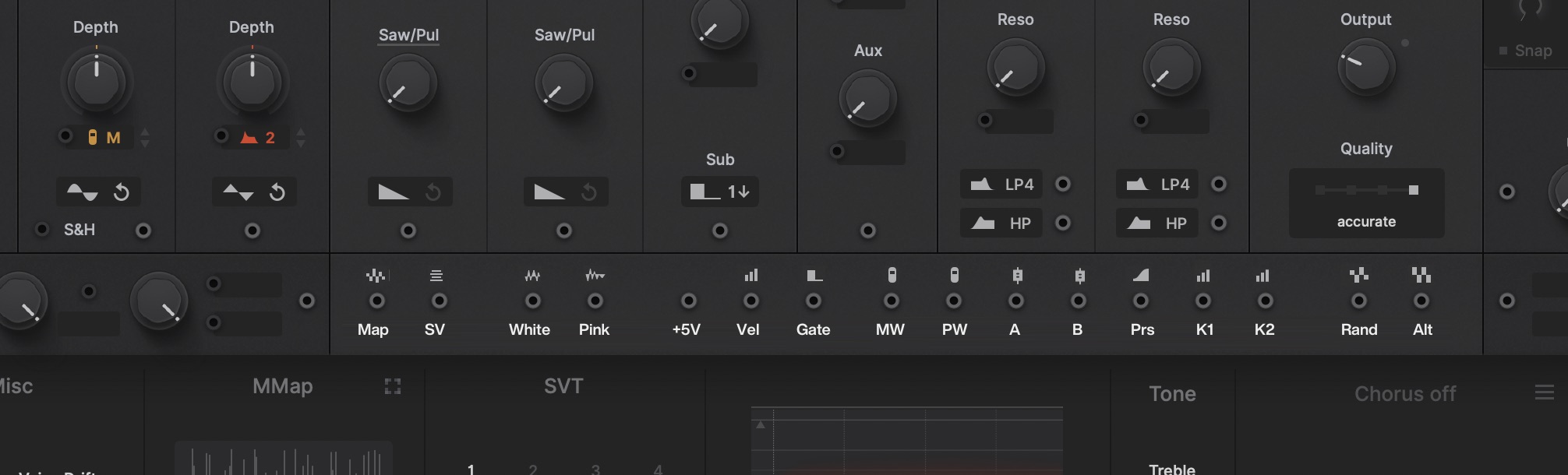Open first oscillator sawtooth waveform selector
The image size is (1568, 475).
point(394,192)
